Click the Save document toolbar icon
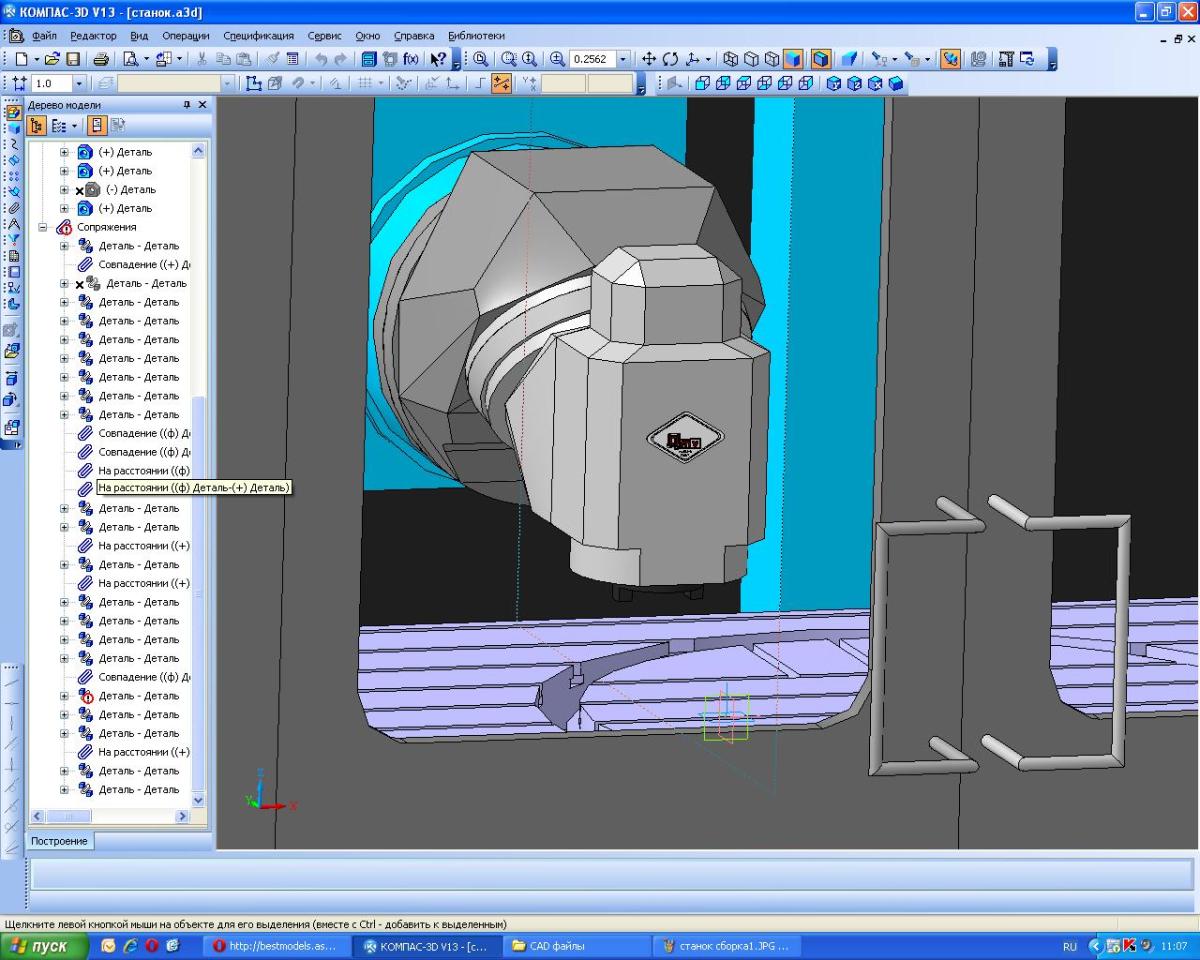1200x960 pixels. point(74,60)
